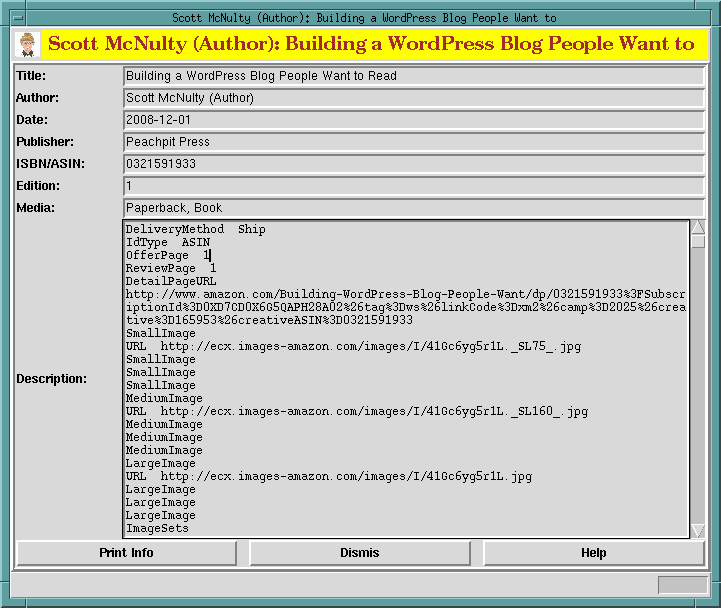This screenshot has height=608, width=721.
Task: Click the Print Info button
Action: pos(126,553)
